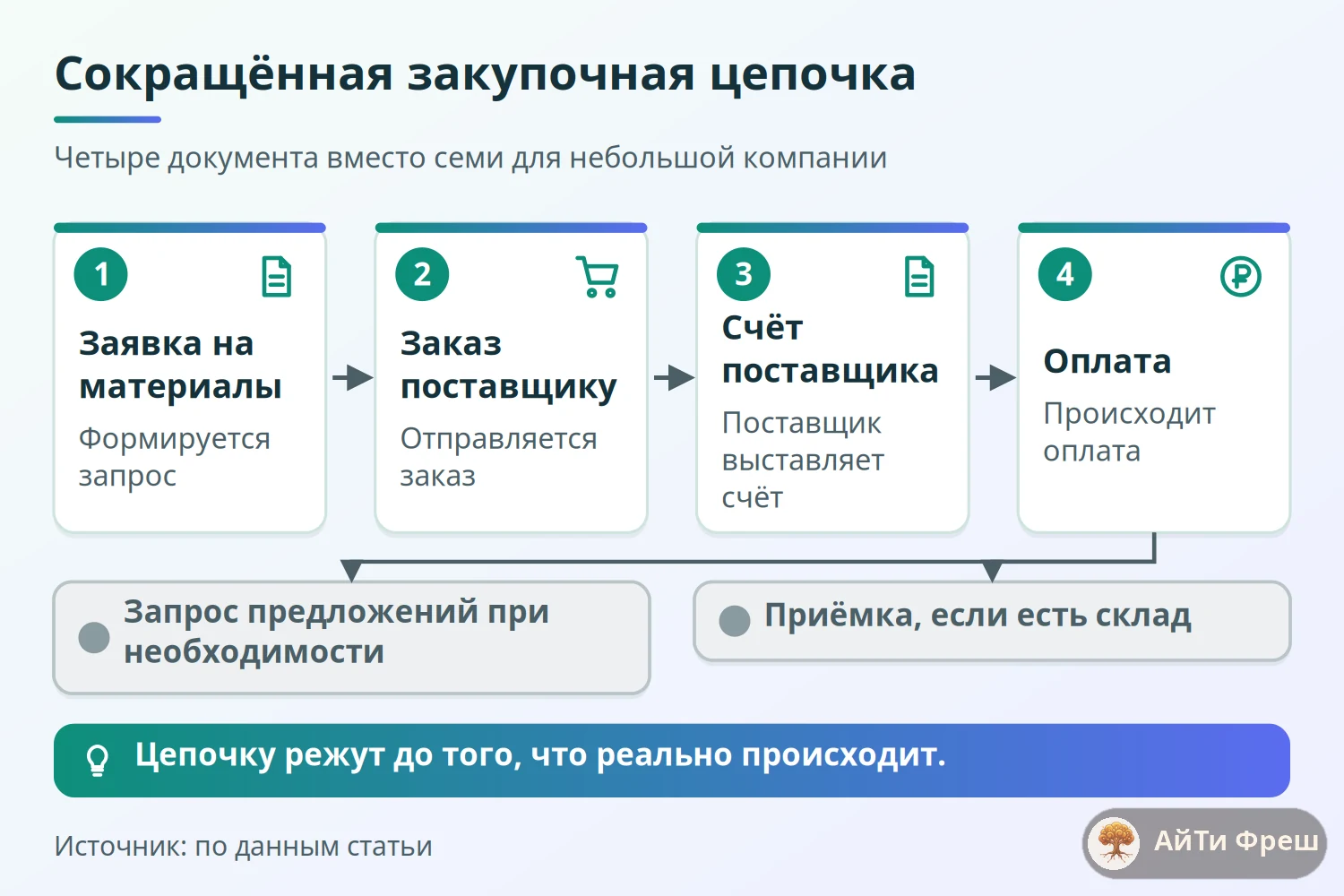
Task: Click the document icon in the Счёт поставщика card
Action: (x=919, y=276)
